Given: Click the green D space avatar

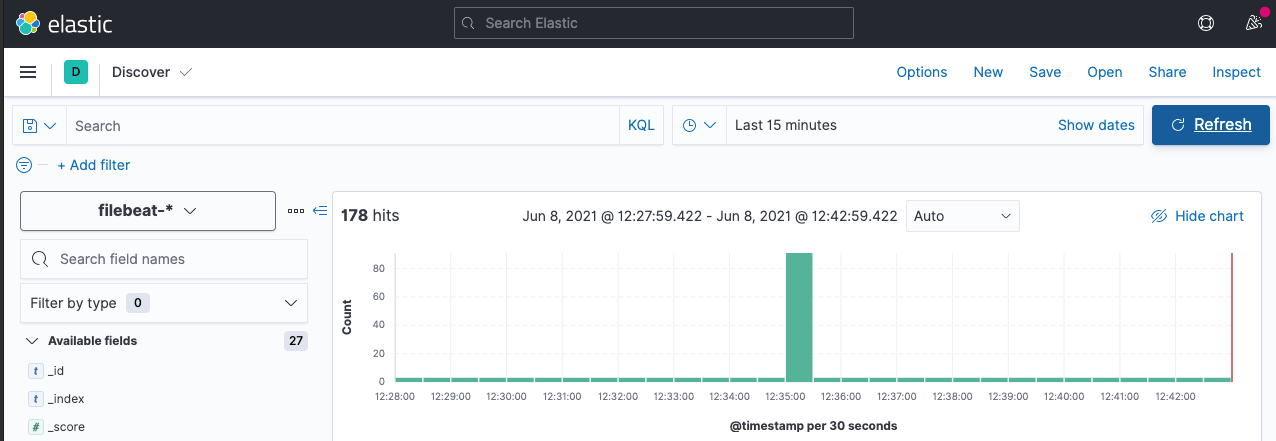Looking at the screenshot, I should click(x=76, y=72).
